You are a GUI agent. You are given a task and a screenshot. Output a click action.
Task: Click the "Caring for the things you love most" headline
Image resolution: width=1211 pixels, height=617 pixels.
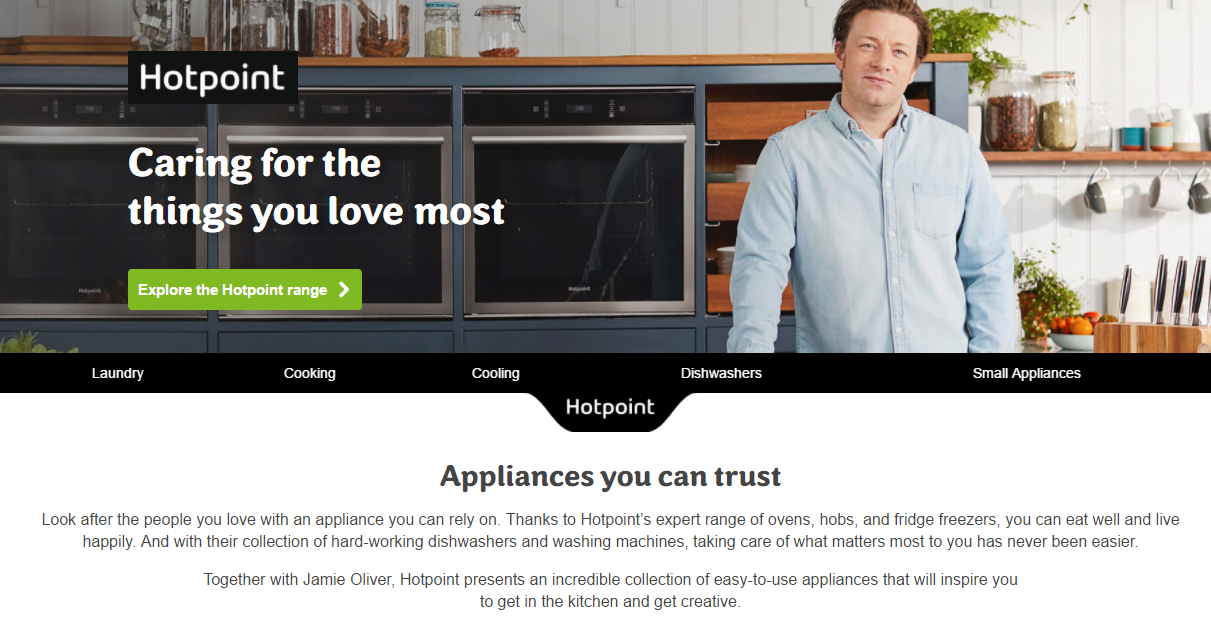(316, 187)
